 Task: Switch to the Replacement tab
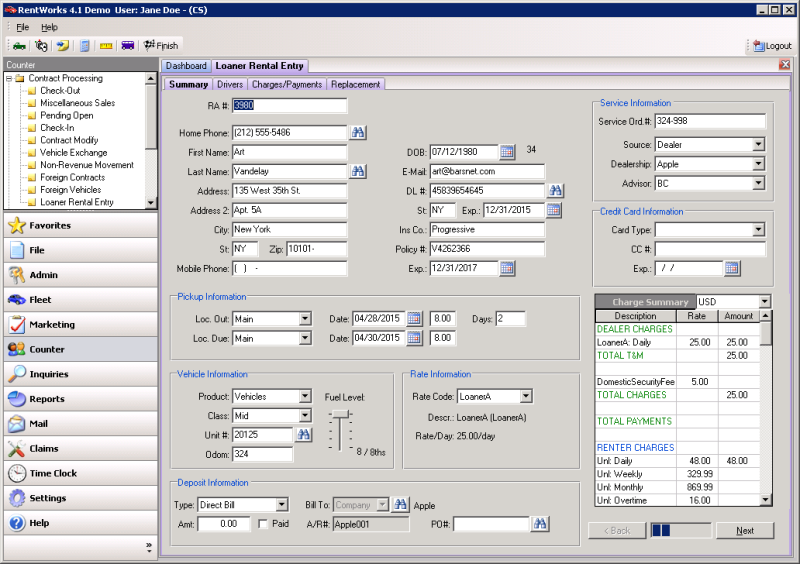tap(355, 84)
